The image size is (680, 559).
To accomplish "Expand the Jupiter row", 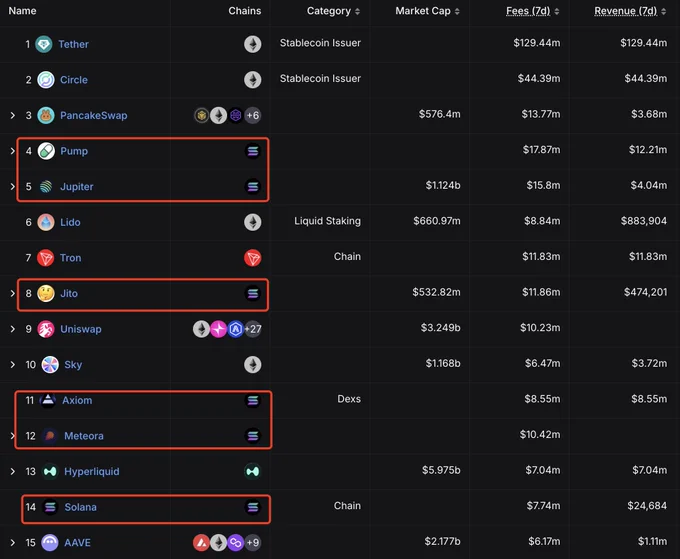I will pyautogui.click(x=13, y=186).
